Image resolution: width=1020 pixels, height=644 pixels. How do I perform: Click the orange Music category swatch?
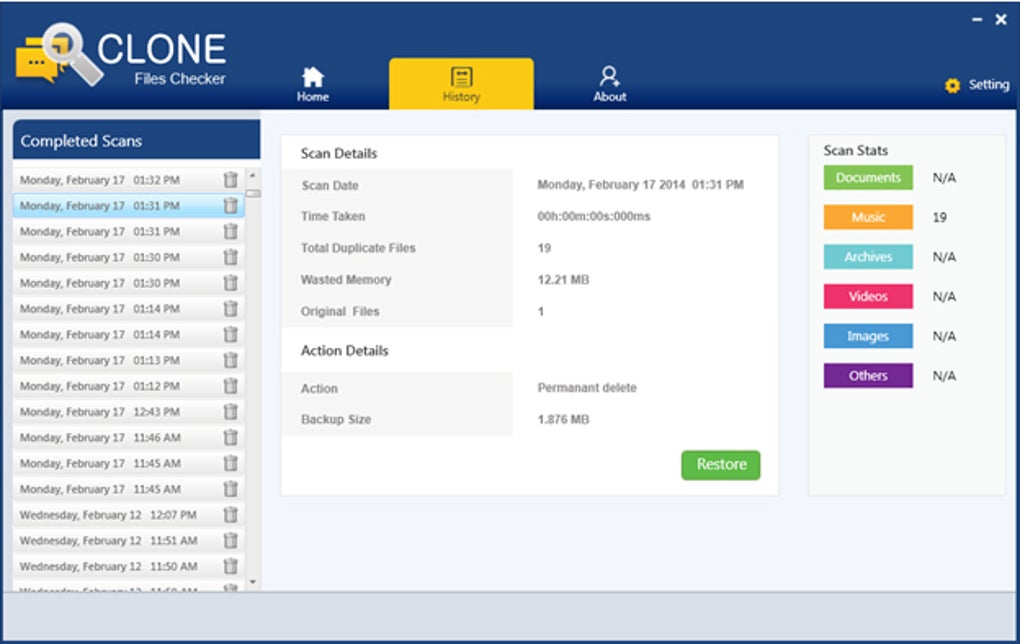pos(868,217)
